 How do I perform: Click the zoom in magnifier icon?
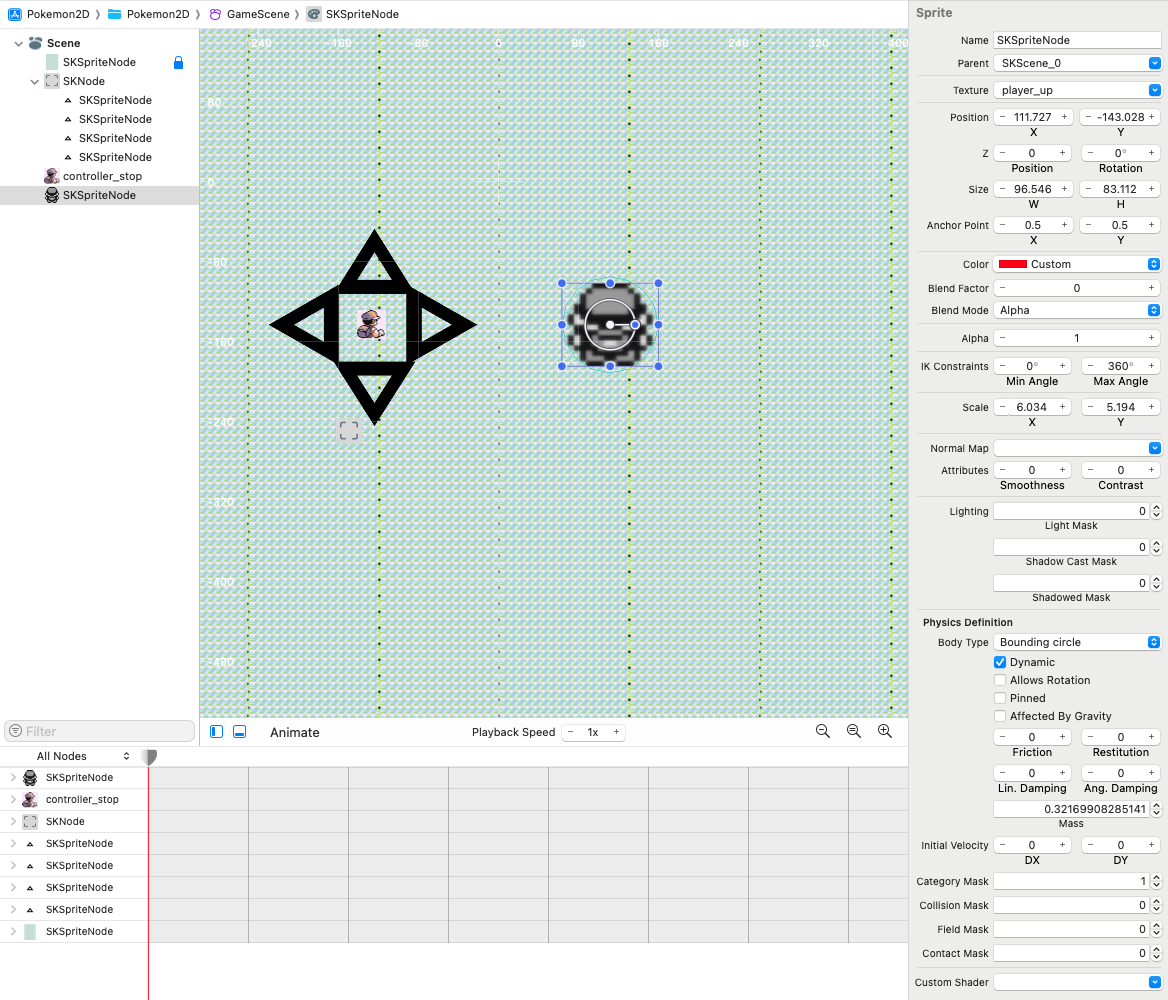[884, 731]
